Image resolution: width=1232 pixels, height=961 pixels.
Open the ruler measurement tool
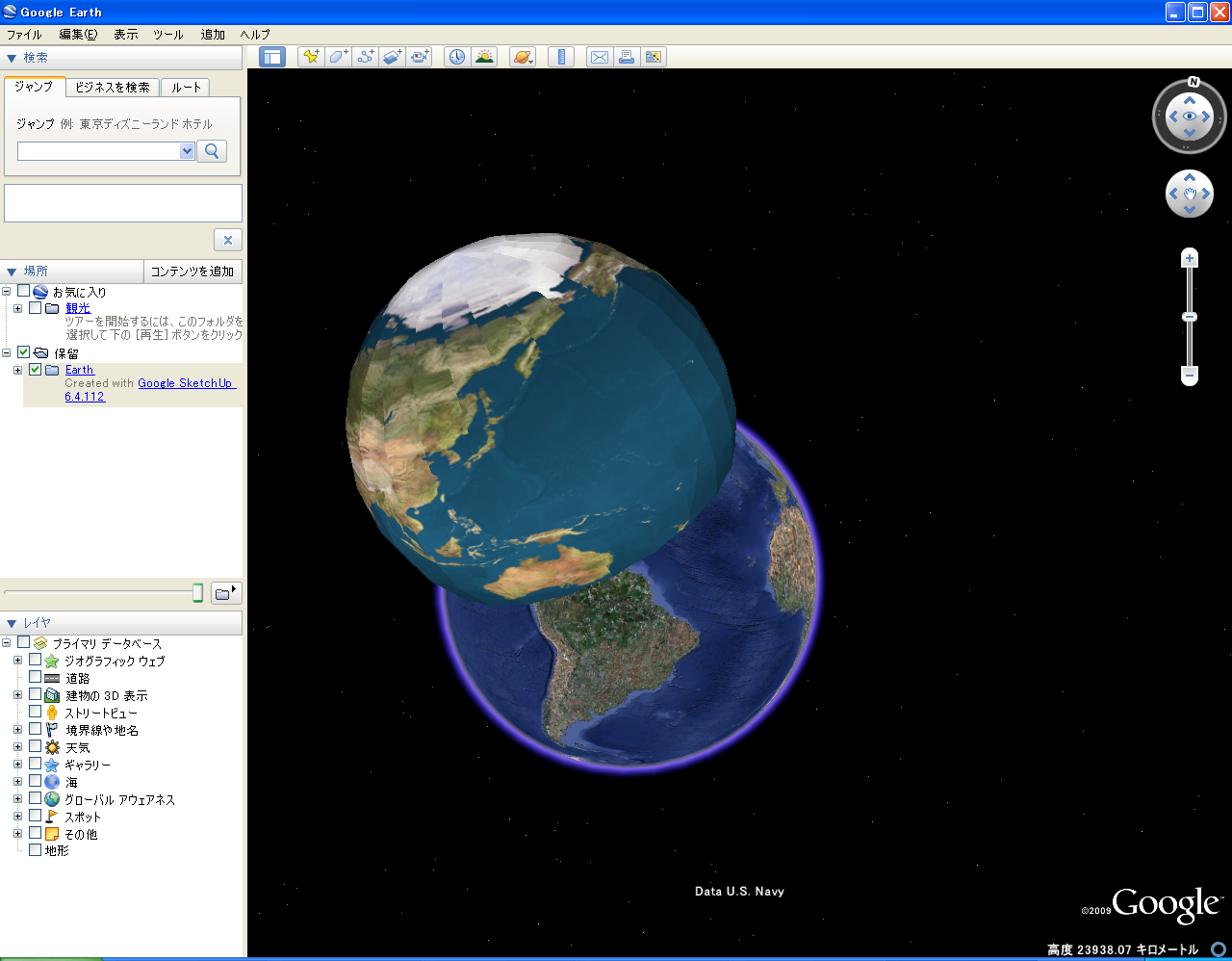560,57
